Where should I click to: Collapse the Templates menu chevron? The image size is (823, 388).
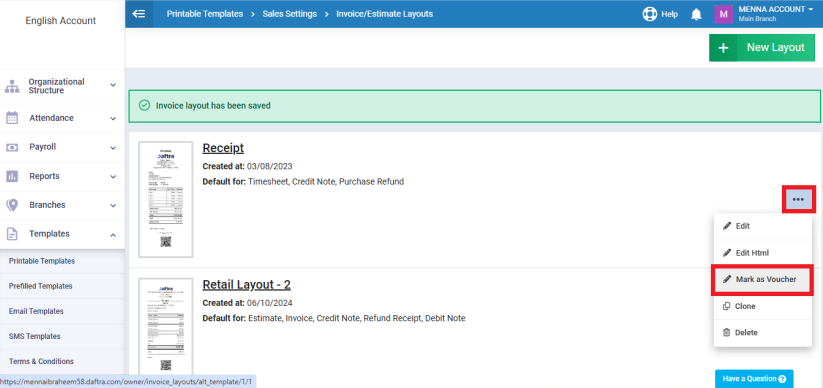click(113, 234)
